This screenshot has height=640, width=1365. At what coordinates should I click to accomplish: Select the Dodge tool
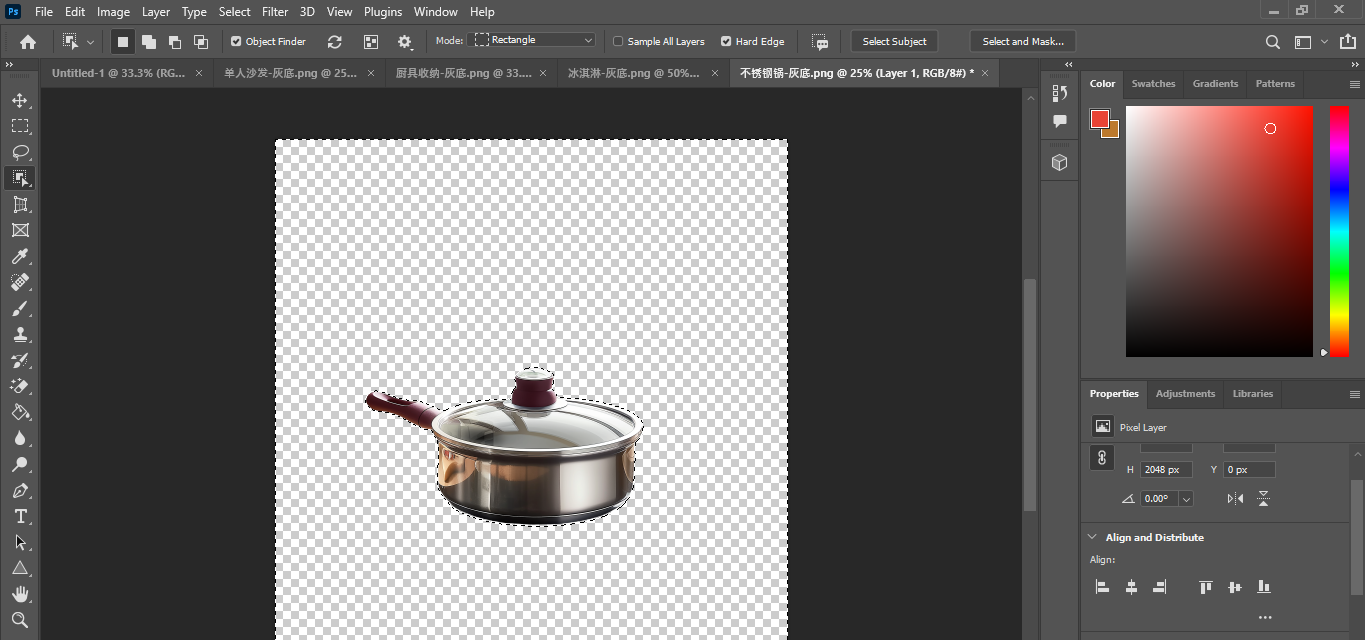point(20,465)
